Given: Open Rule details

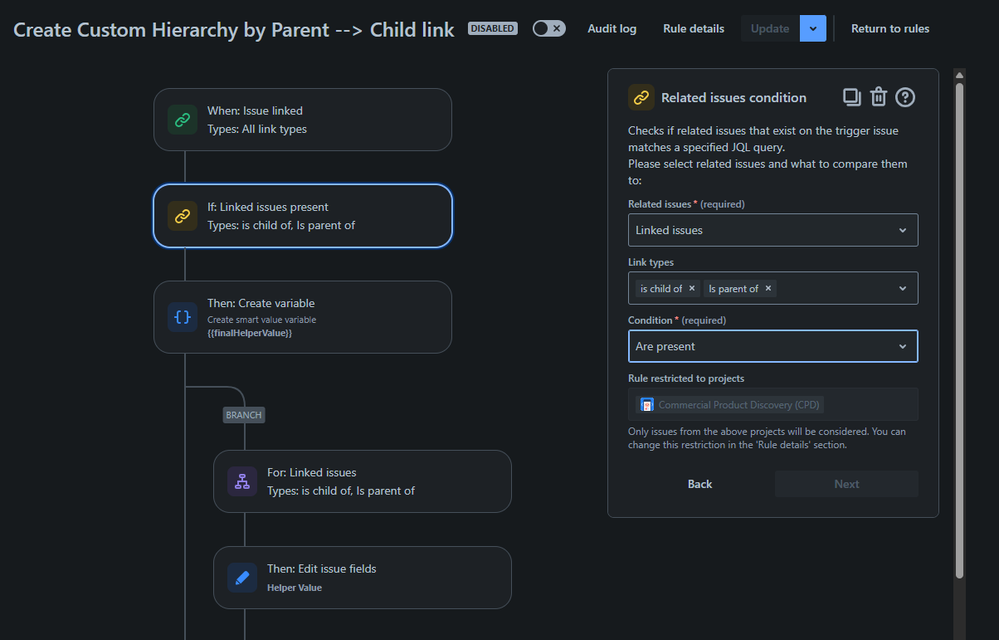Looking at the screenshot, I should coord(693,29).
